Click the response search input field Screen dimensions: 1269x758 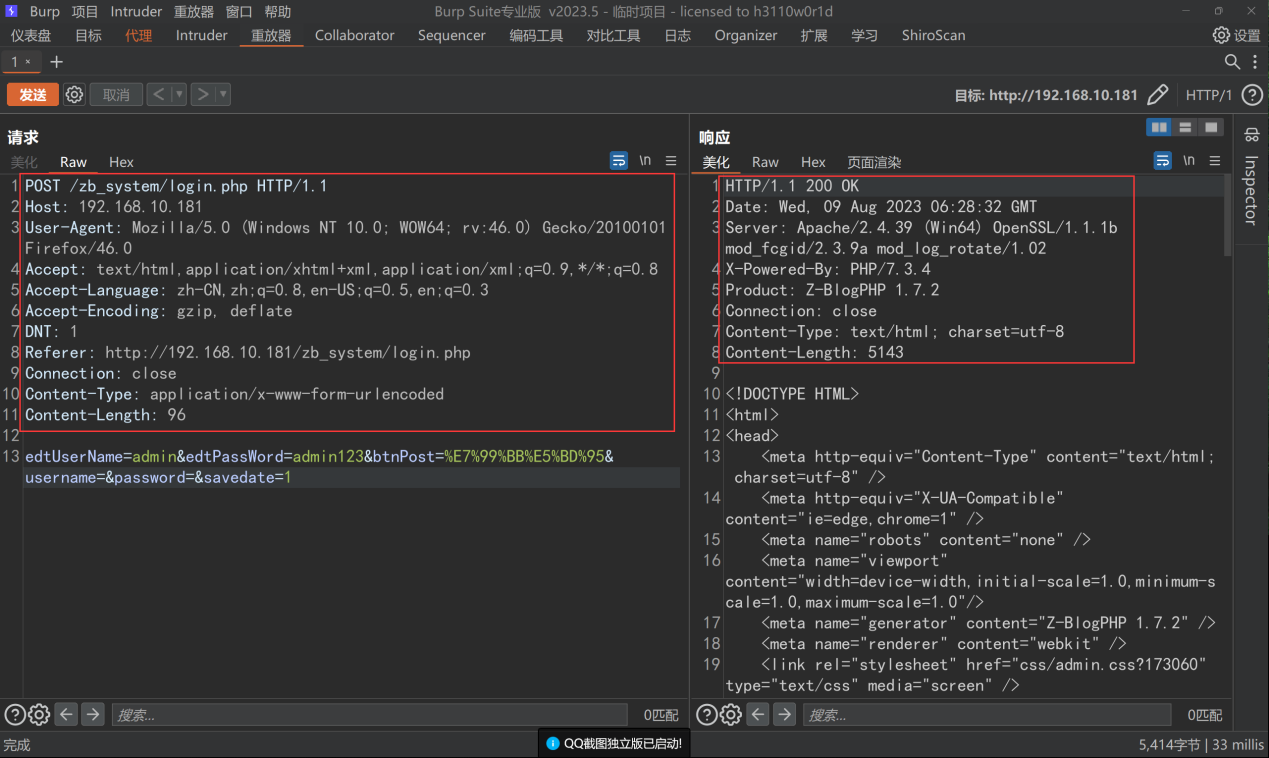(987, 715)
